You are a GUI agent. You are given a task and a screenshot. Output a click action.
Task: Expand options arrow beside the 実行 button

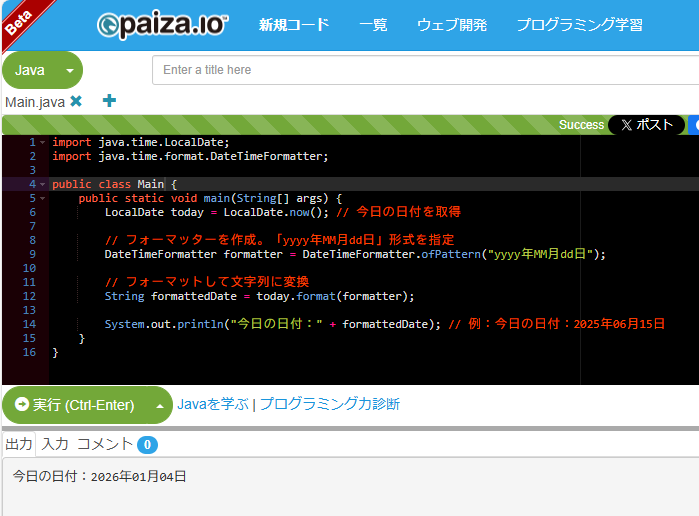[159, 405]
